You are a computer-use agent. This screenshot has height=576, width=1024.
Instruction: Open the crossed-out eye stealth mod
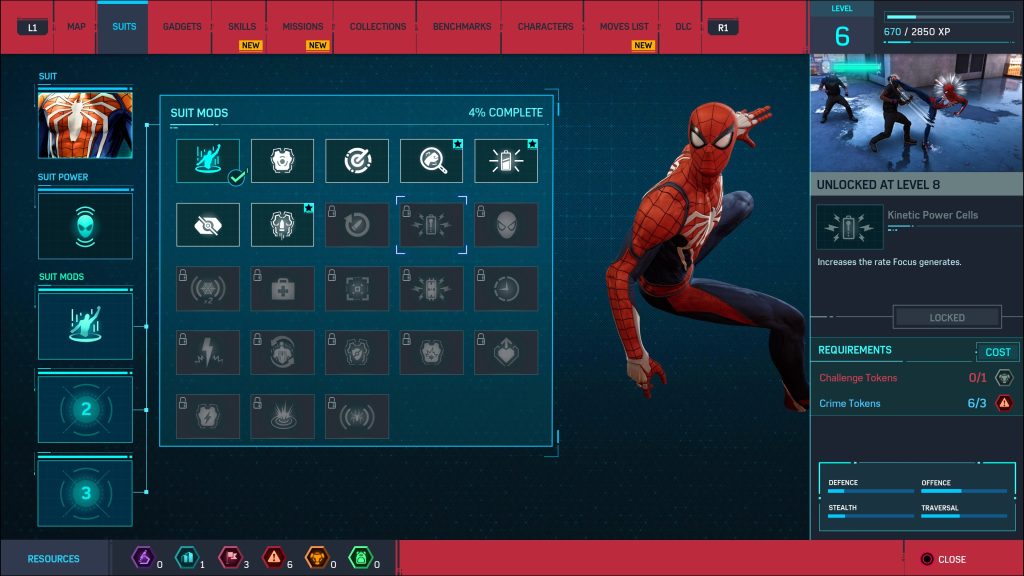click(x=207, y=225)
